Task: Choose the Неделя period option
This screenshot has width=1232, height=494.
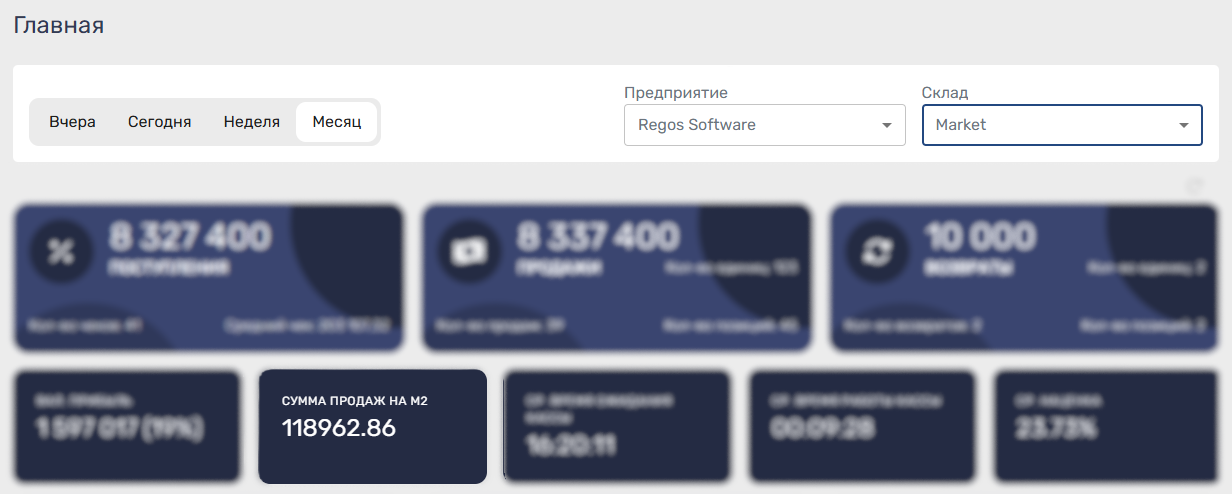Action: coord(251,122)
